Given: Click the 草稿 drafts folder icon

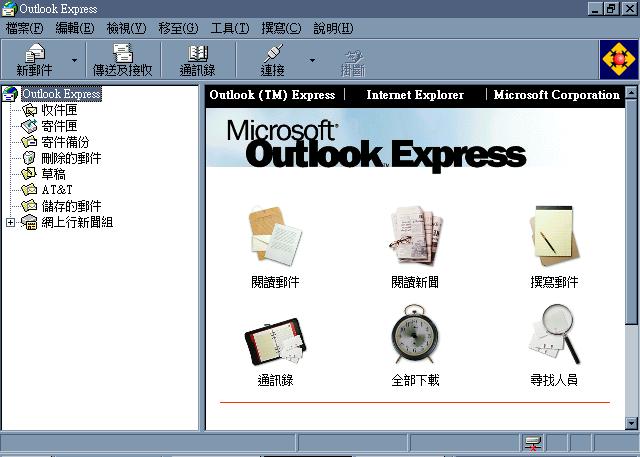Looking at the screenshot, I should (x=29, y=174).
